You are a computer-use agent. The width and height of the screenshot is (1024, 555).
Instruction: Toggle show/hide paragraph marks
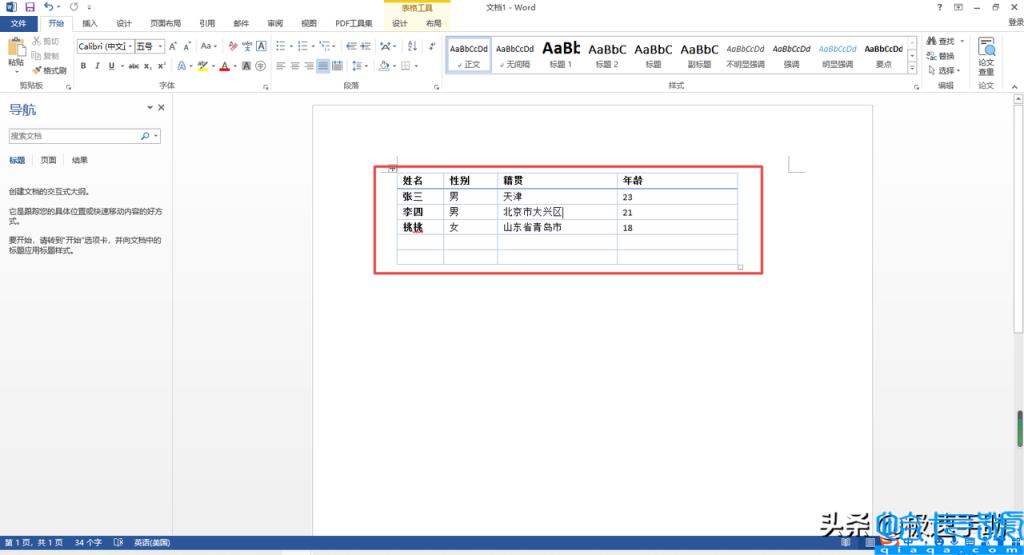432,46
